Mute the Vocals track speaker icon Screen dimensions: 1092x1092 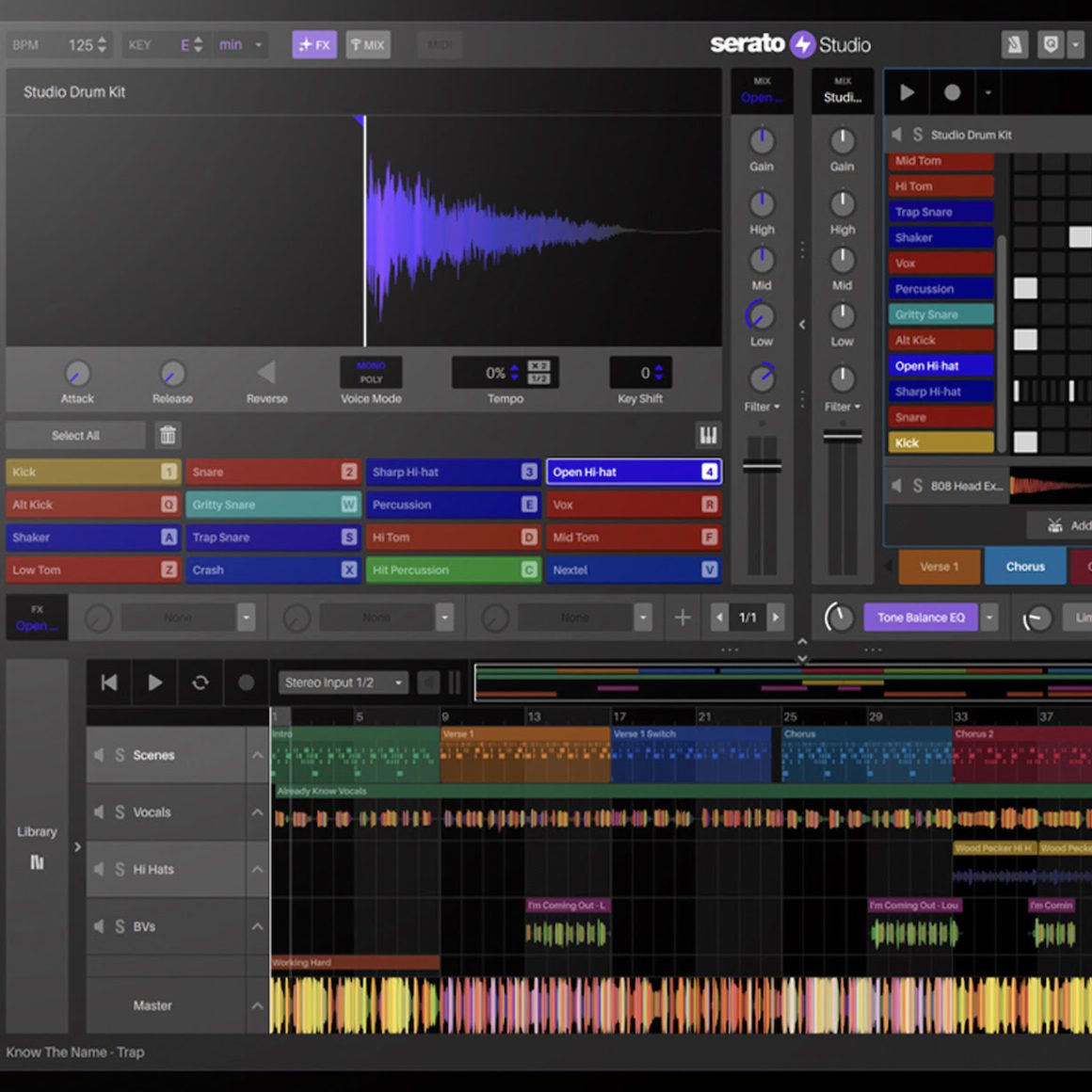coord(99,811)
